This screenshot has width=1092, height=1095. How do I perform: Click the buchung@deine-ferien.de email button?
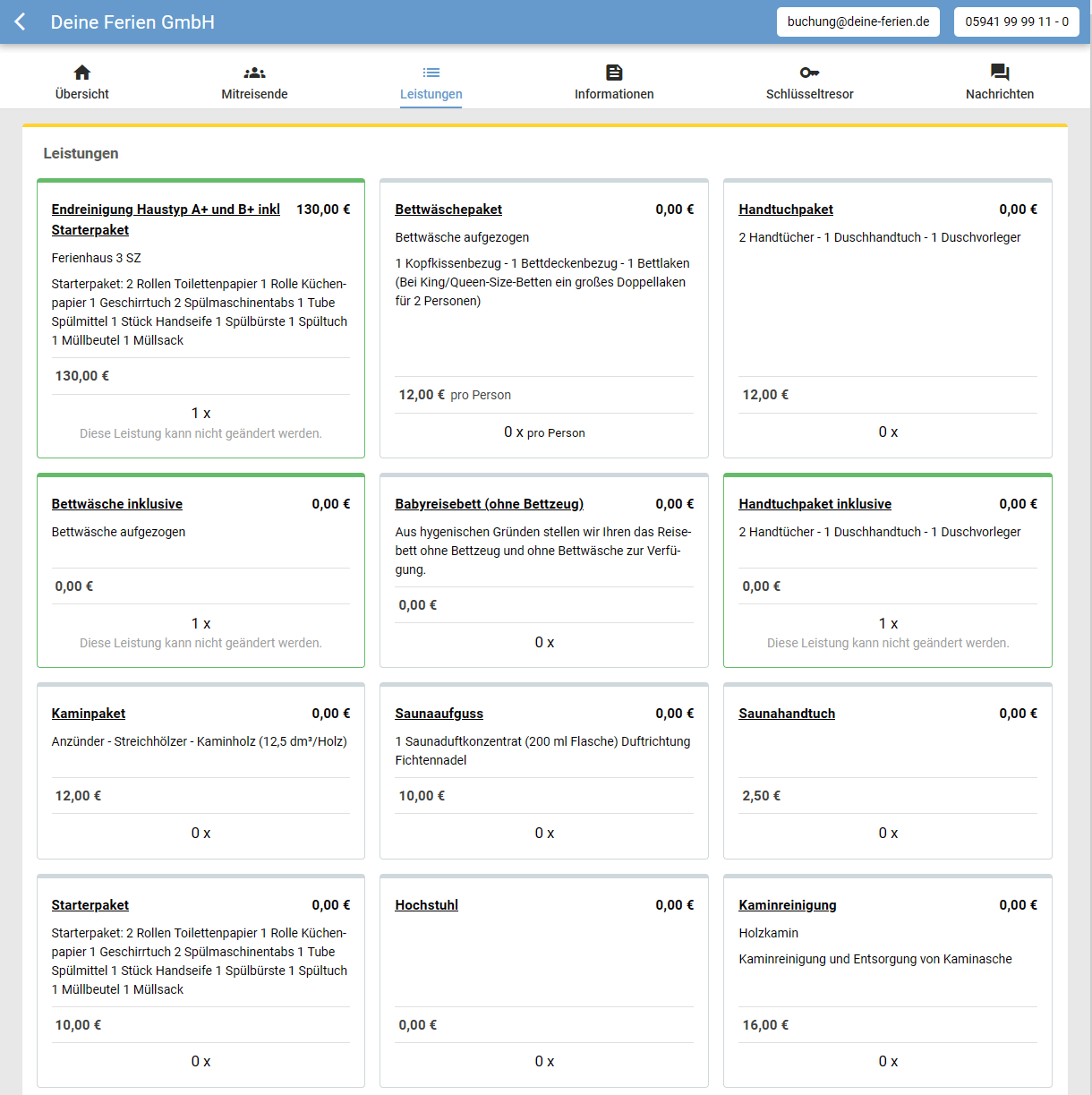(857, 22)
